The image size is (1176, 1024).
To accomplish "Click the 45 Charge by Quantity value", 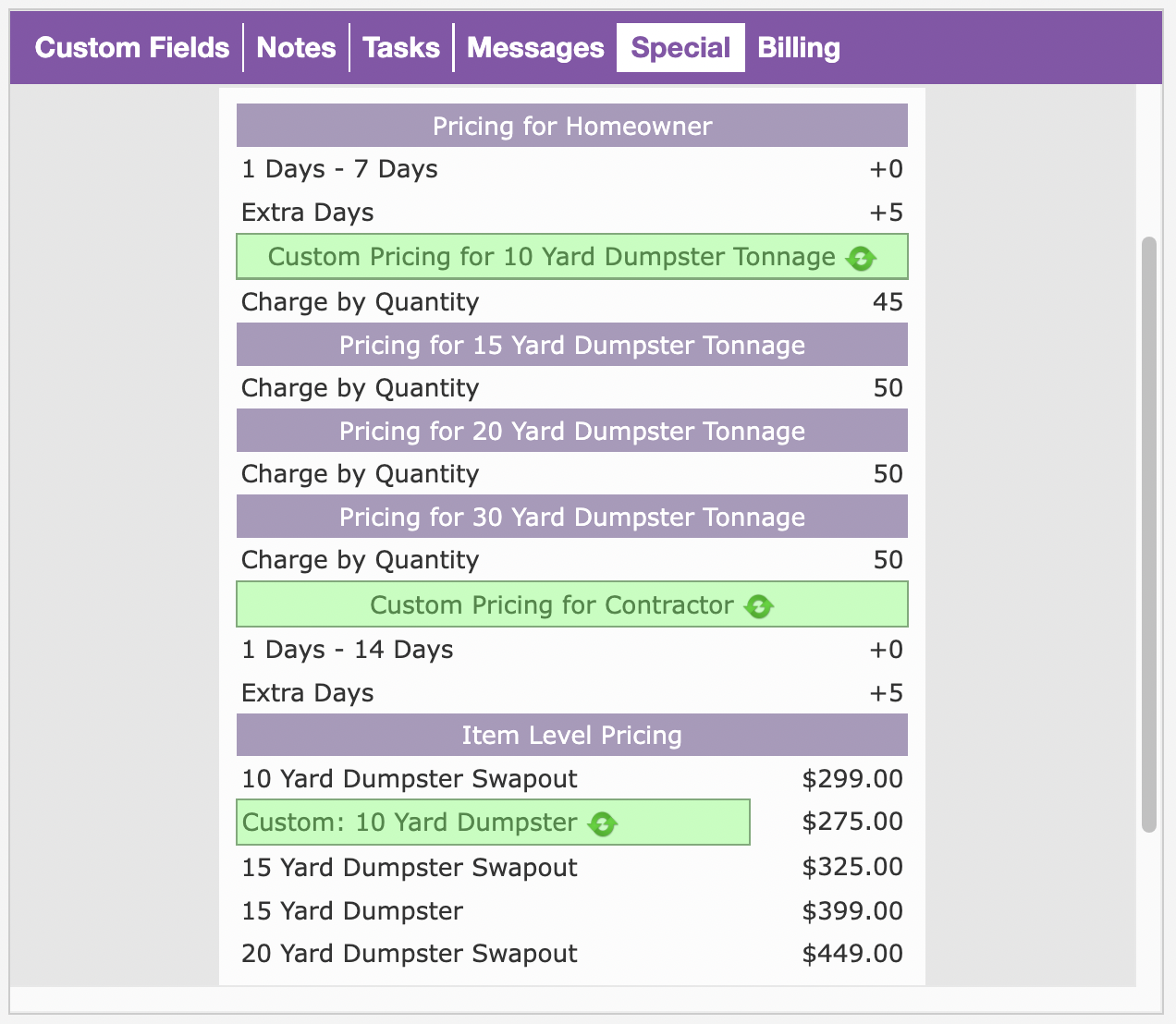I will coord(888,302).
